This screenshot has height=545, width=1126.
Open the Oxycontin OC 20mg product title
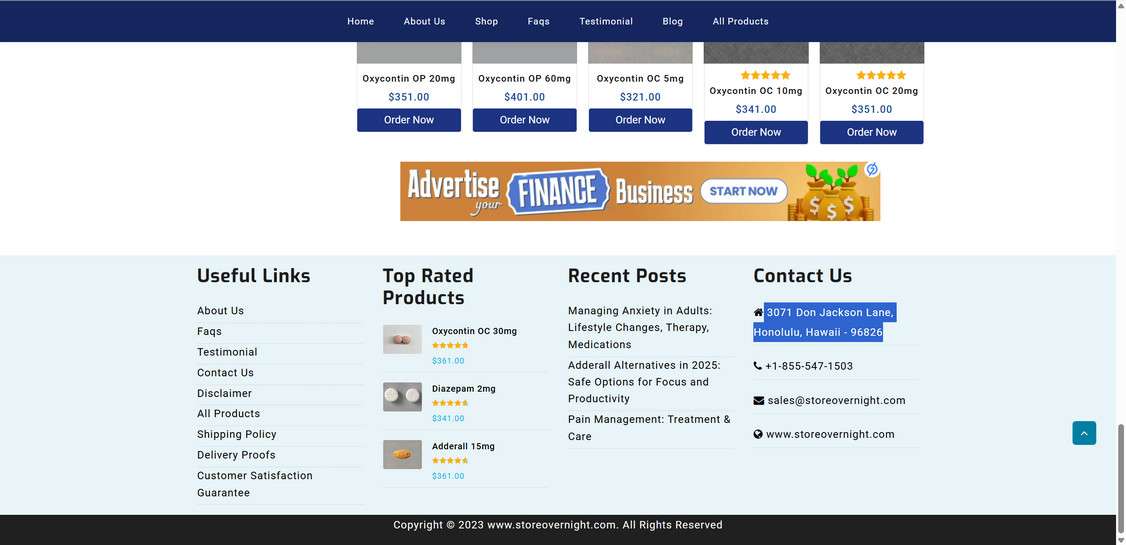pyautogui.click(x=872, y=91)
